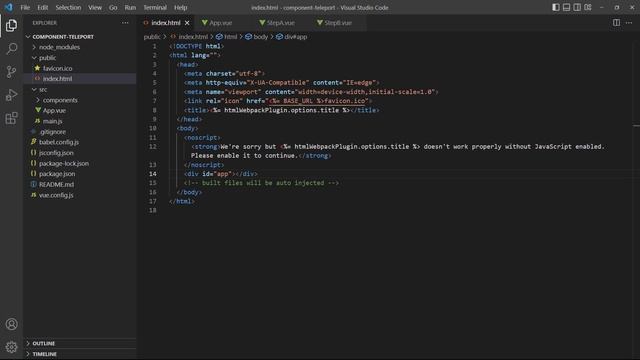This screenshot has width=640, height=360.
Task: Click the VS Code logo icon
Action: (x=9, y=7)
